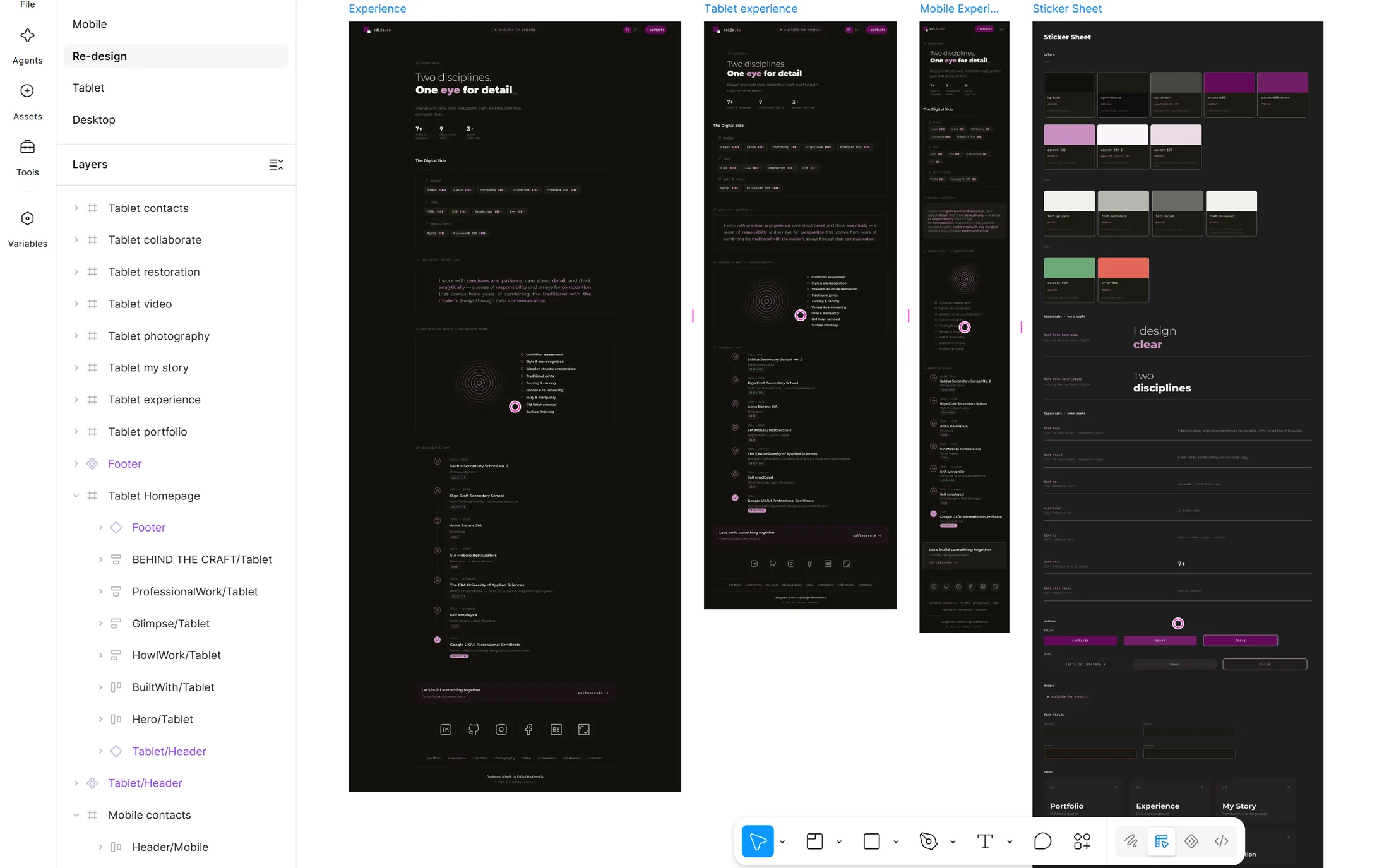Image resolution: width=1389 pixels, height=868 pixels.
Task: Select the Re-design page
Action: pos(176,56)
